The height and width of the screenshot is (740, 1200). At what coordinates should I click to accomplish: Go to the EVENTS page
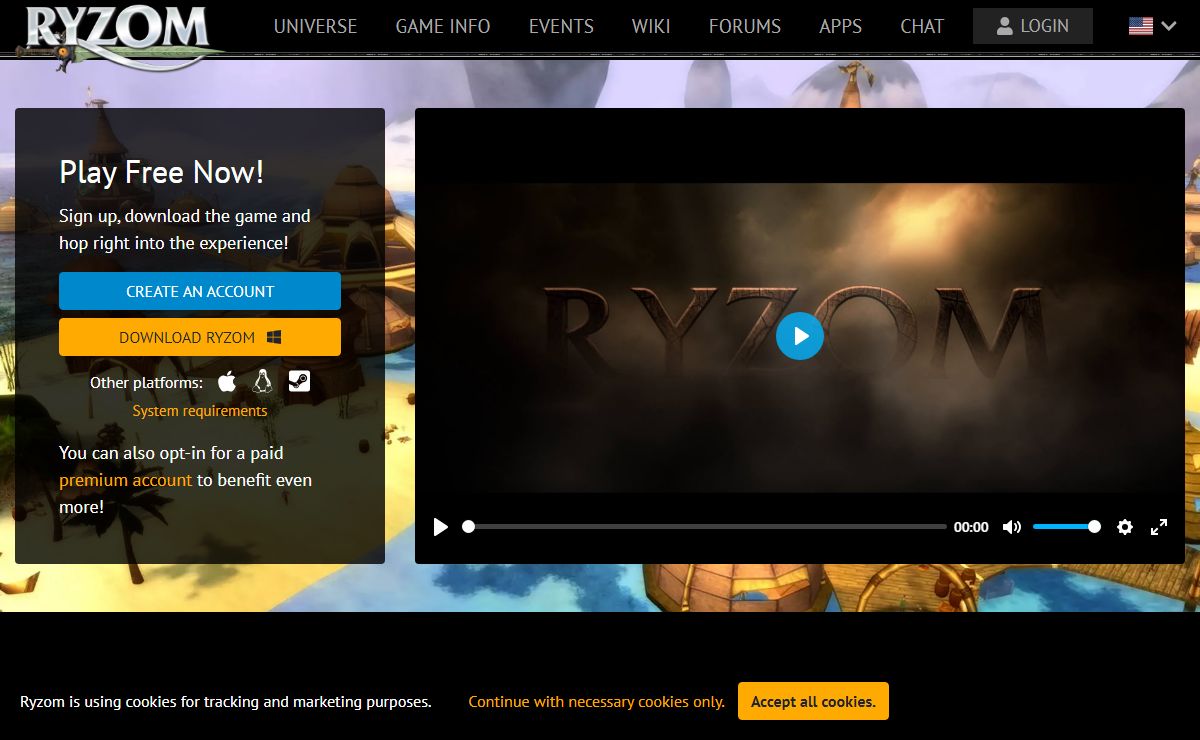[561, 27]
